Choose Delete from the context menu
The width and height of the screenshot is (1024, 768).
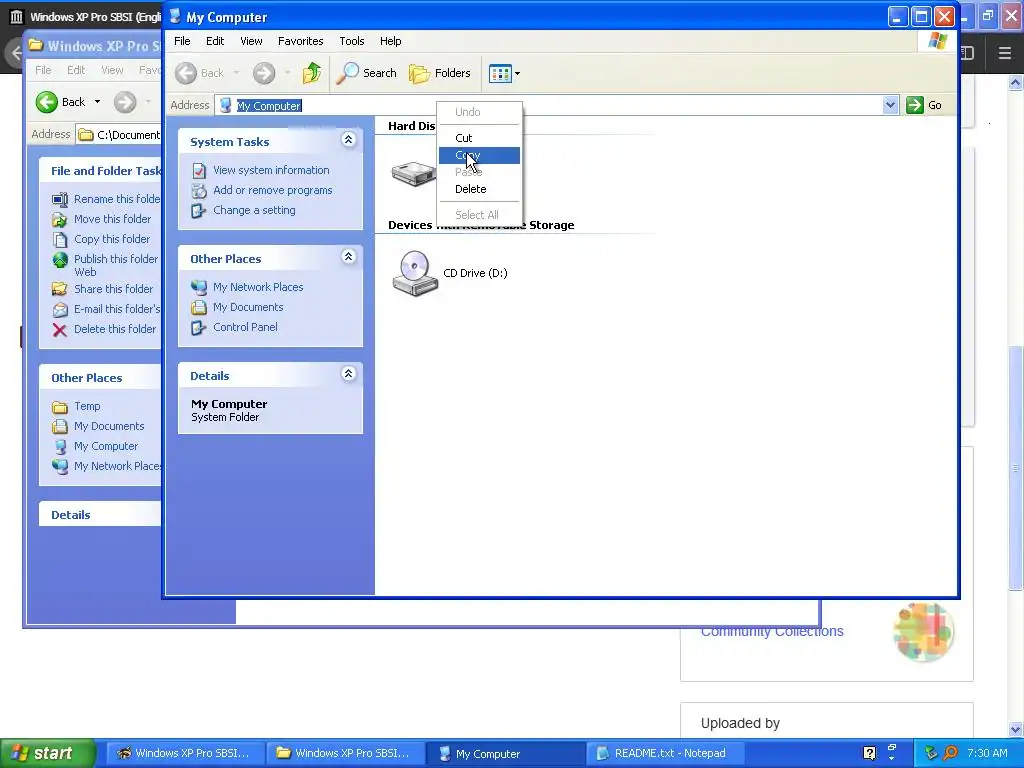[479, 189]
